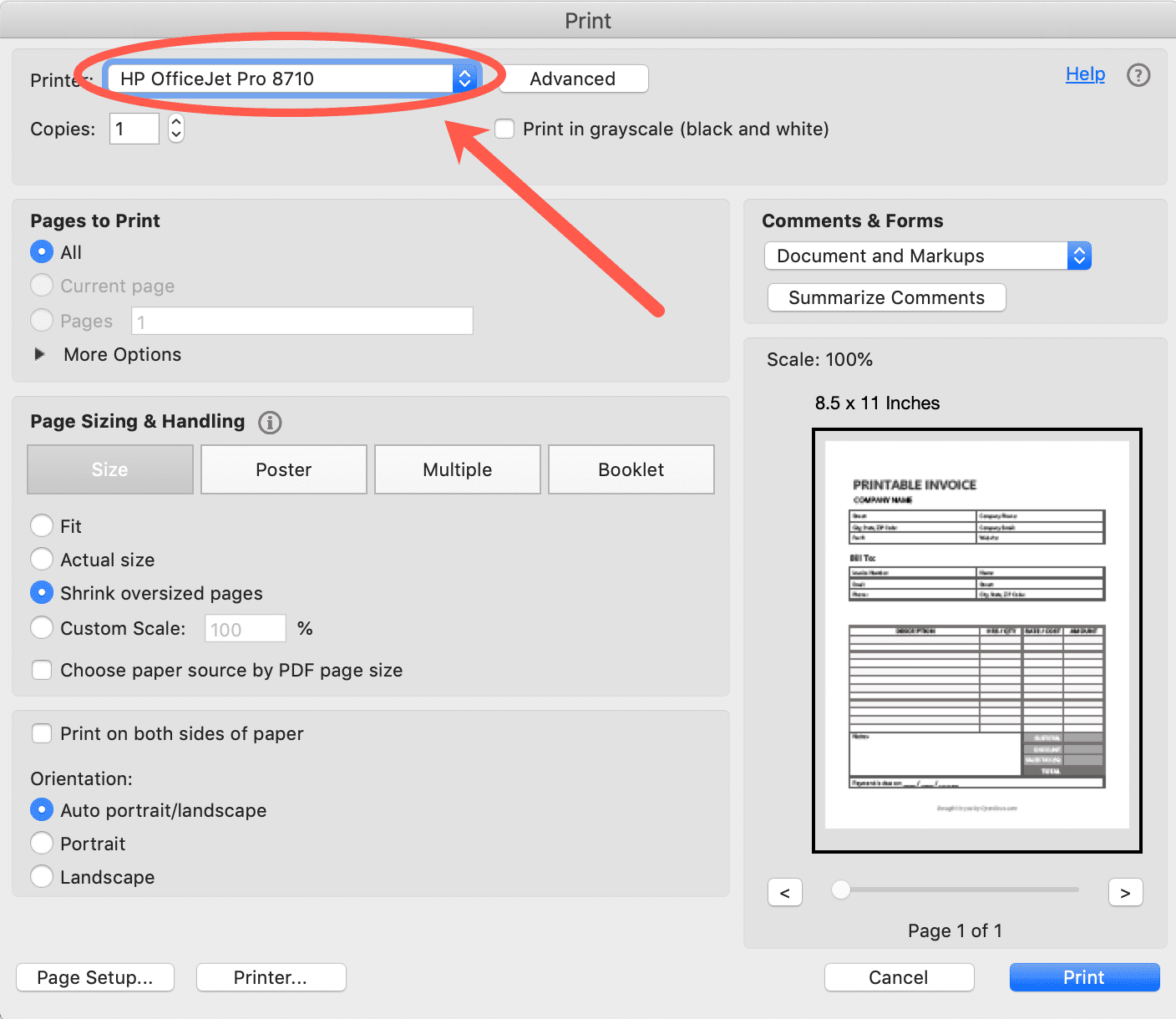1176x1019 pixels.
Task: Click the Page Sizing & Handling info icon
Action: pos(270,423)
